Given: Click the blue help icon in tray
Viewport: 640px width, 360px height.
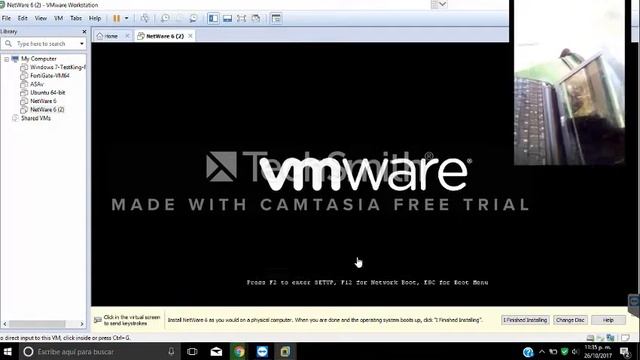Looking at the screenshot, I should click(x=528, y=352).
